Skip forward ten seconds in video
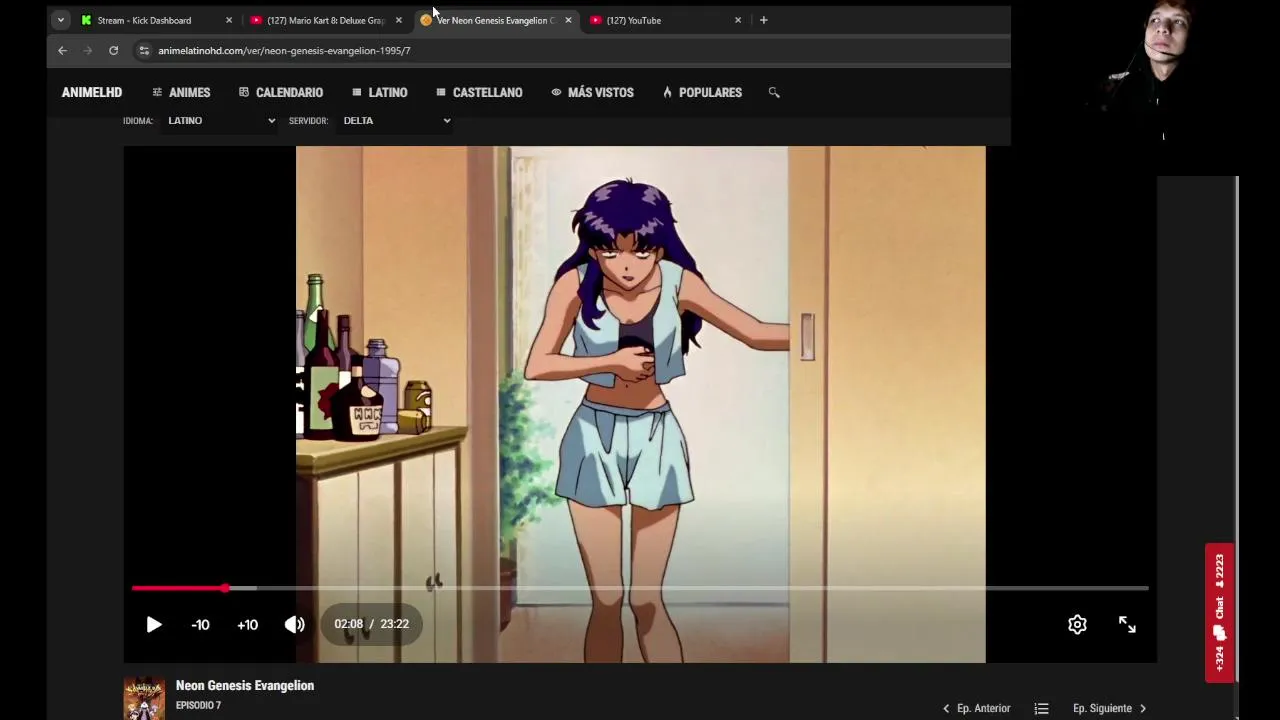Screen dimensions: 1280x720 pos(247,624)
